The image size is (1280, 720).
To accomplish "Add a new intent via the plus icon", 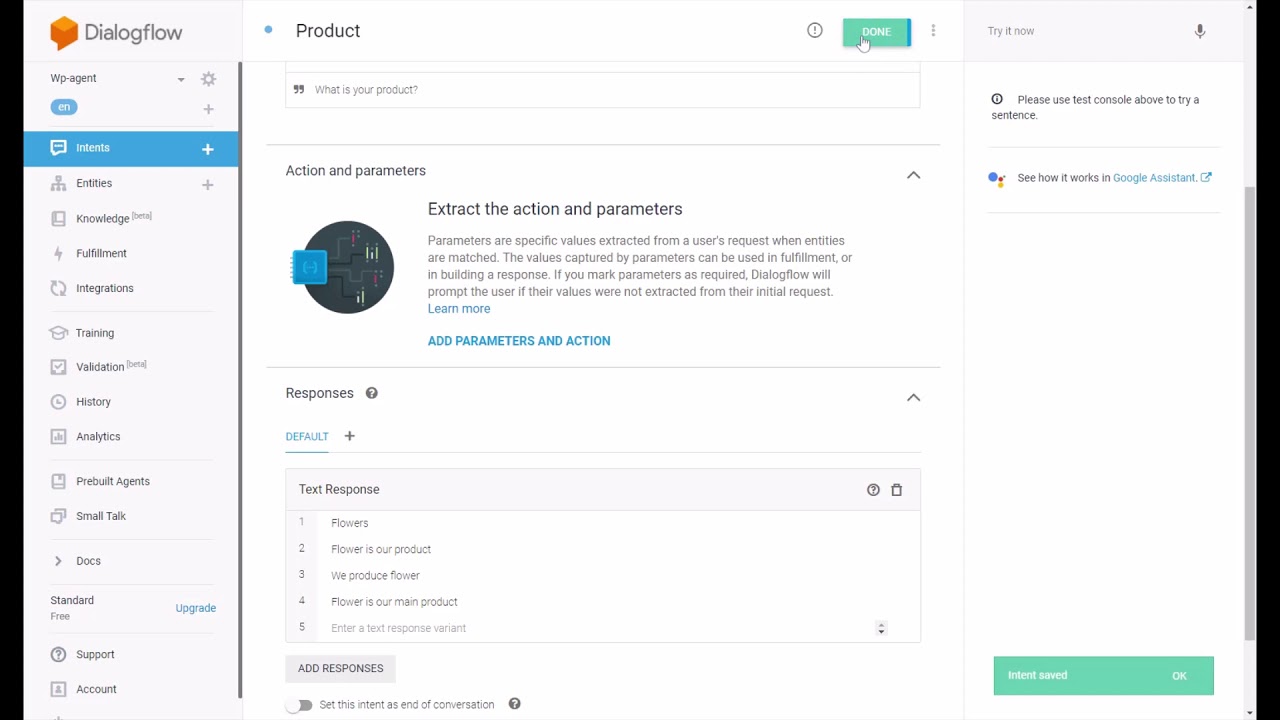I will pyautogui.click(x=207, y=147).
